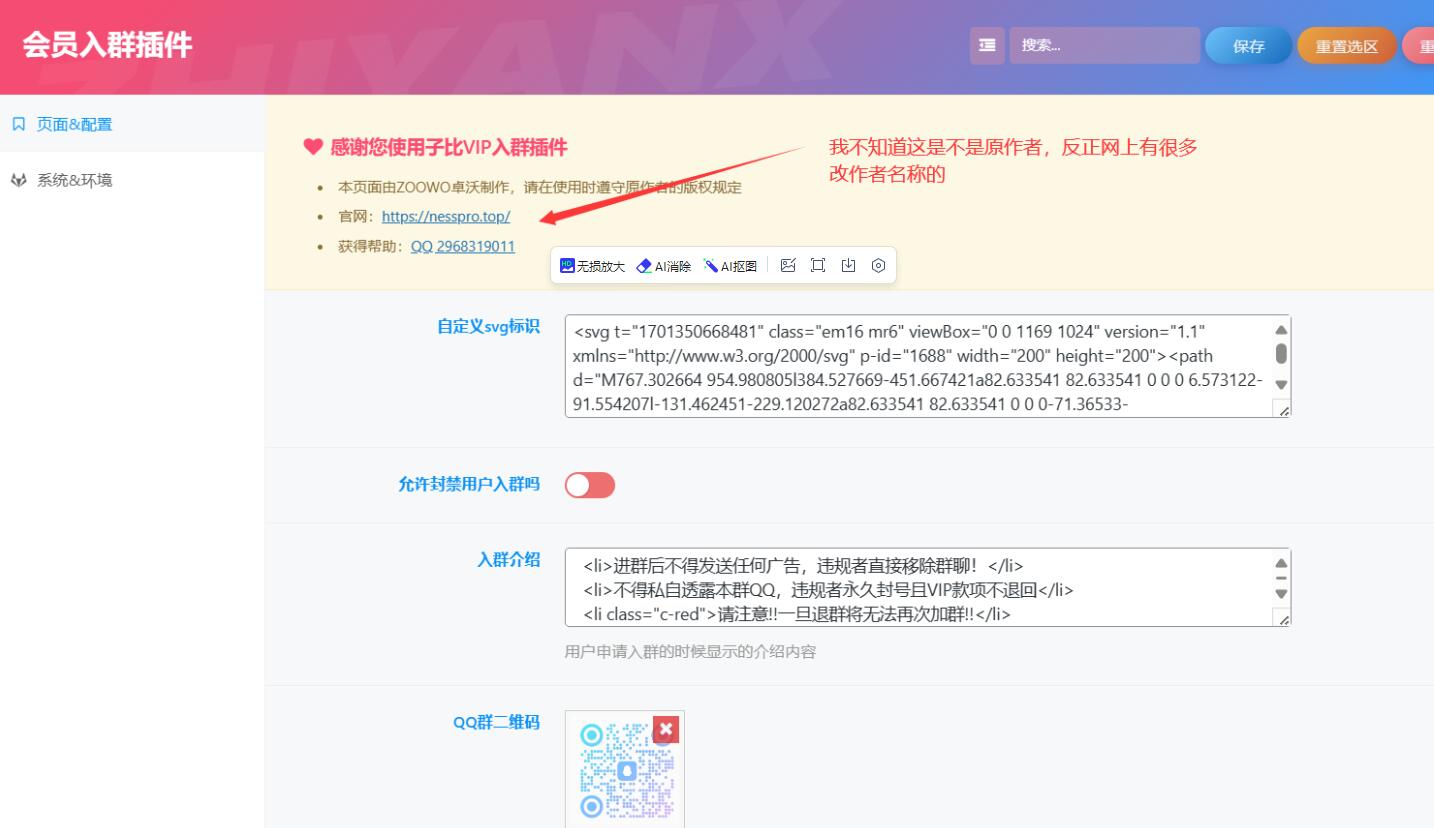The image size is (1434, 828).
Task: Click the orange 重置选区 button
Action: [1345, 45]
